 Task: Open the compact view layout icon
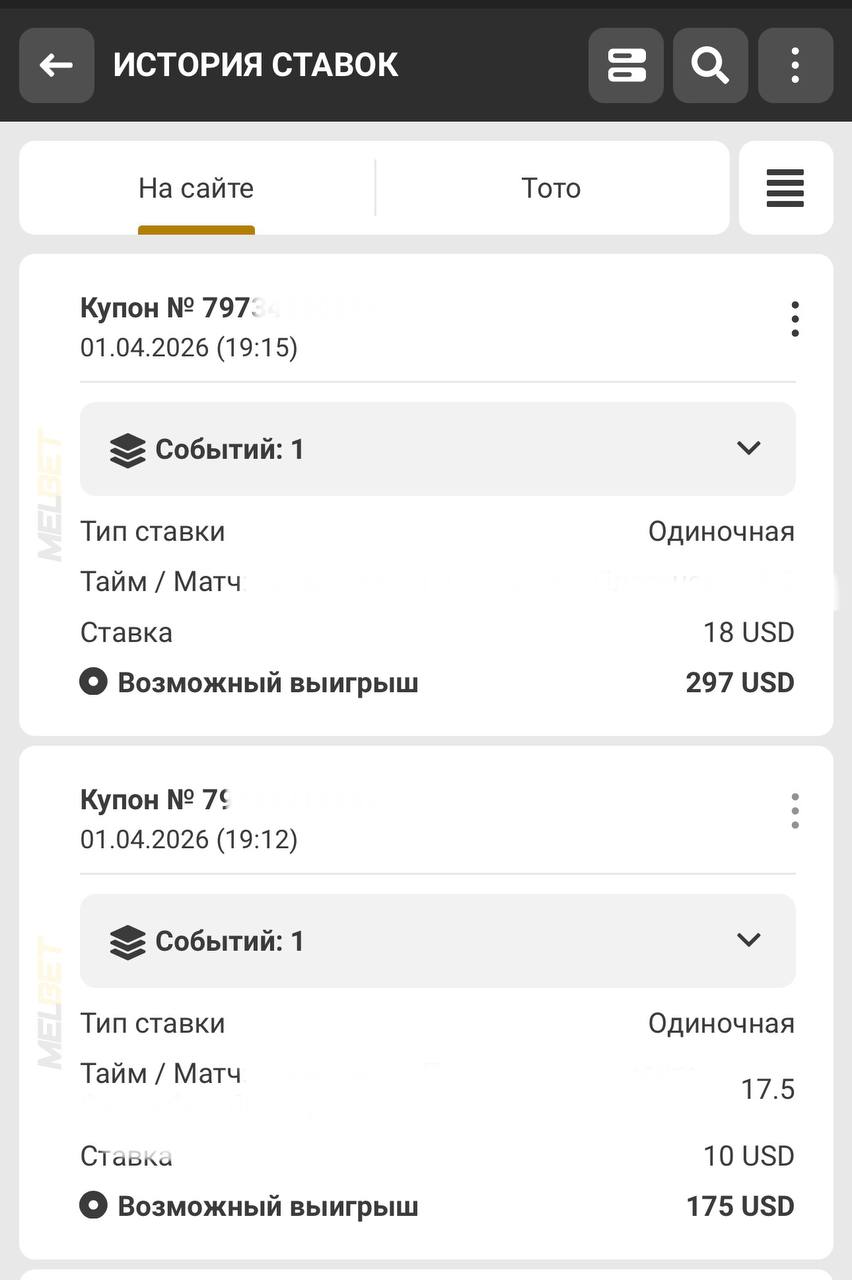point(626,66)
